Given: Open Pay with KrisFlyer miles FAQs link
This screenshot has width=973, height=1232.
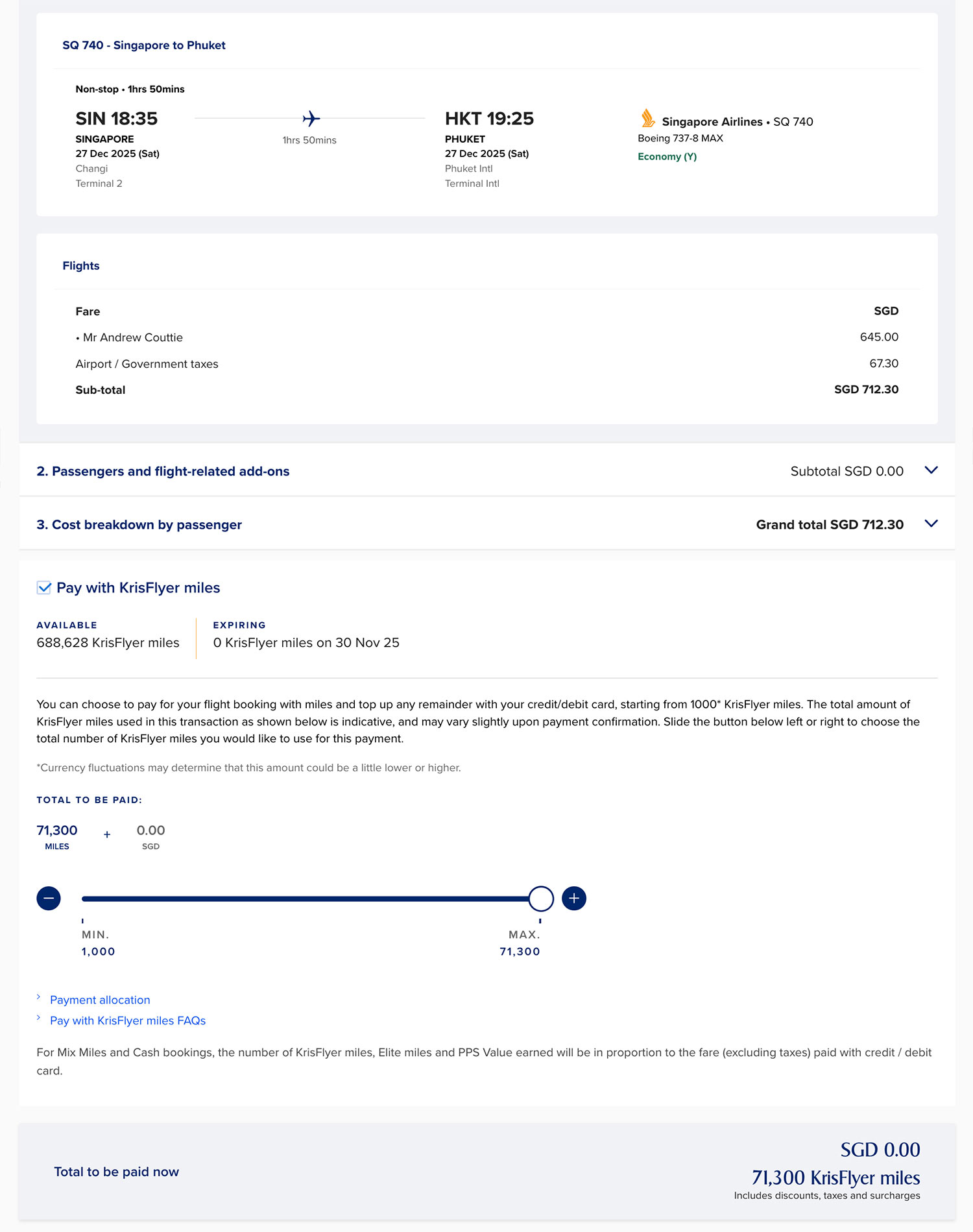Looking at the screenshot, I should pyautogui.click(x=128, y=1021).
